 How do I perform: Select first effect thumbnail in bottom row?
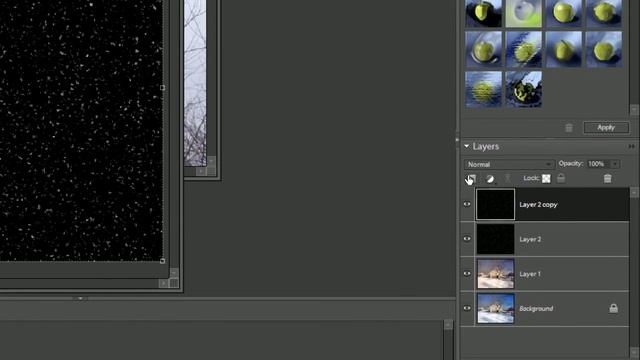point(483,89)
